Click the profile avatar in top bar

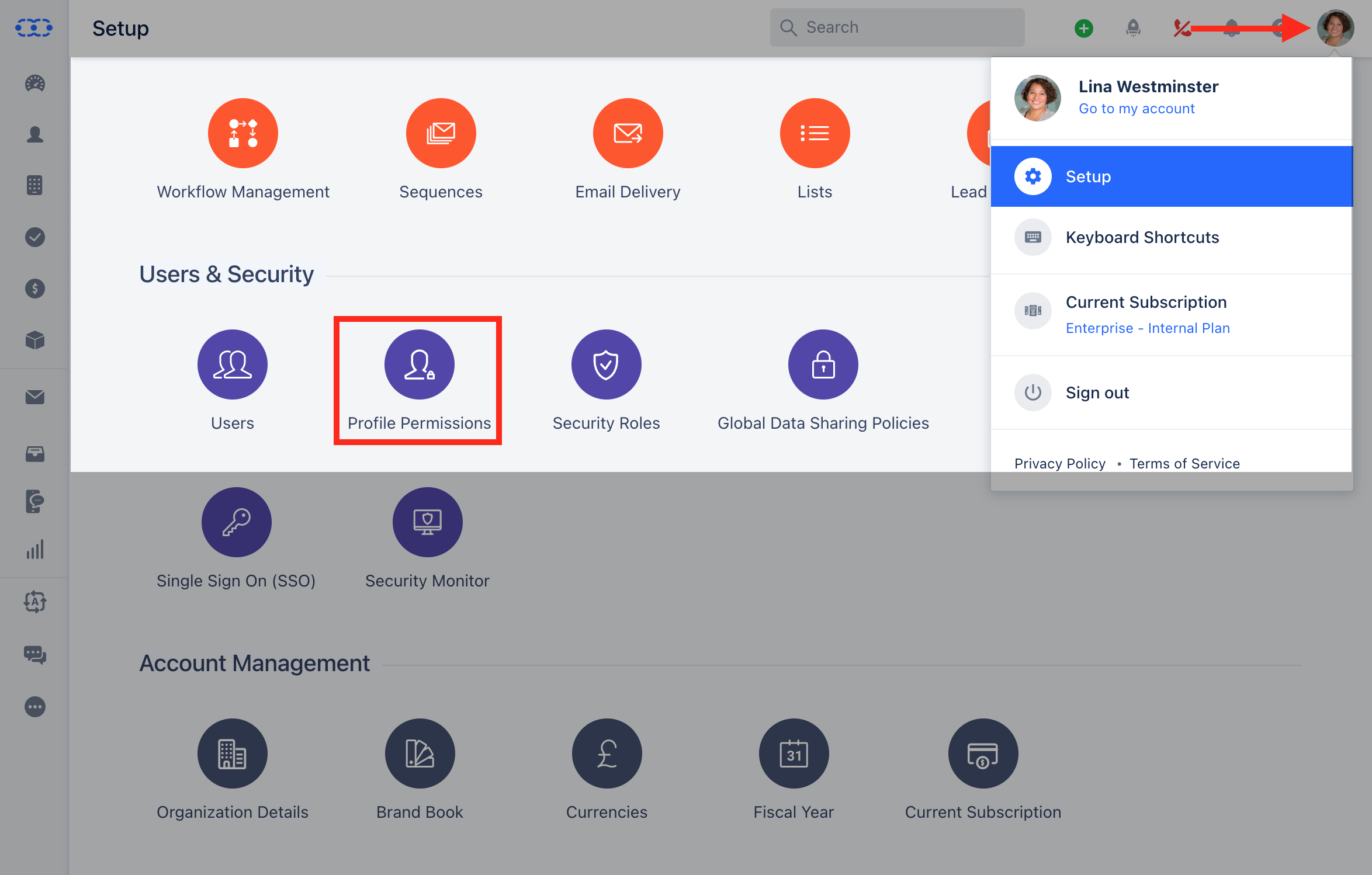[1335, 28]
